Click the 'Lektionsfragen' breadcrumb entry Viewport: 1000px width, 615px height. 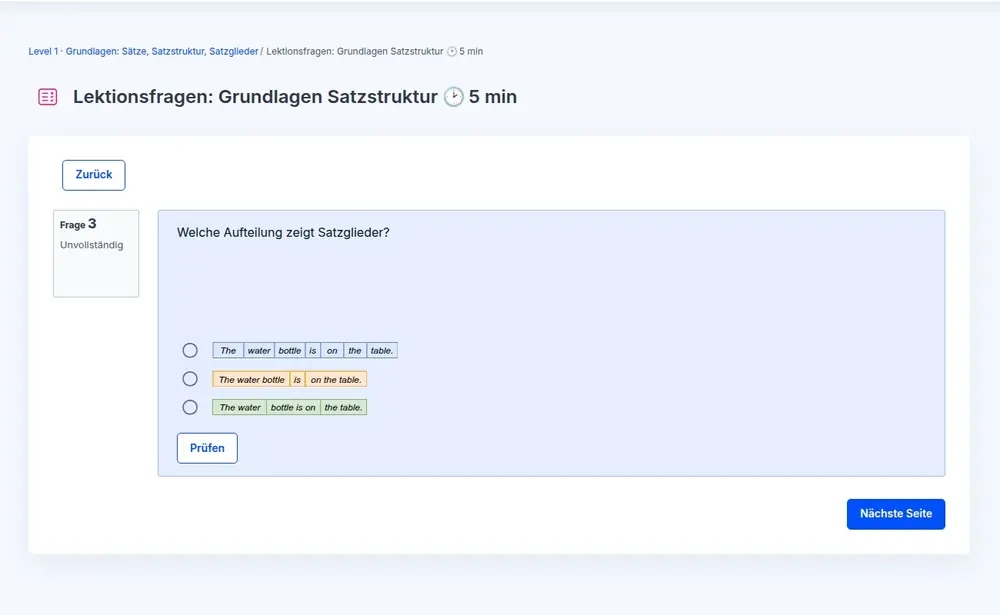pos(355,51)
